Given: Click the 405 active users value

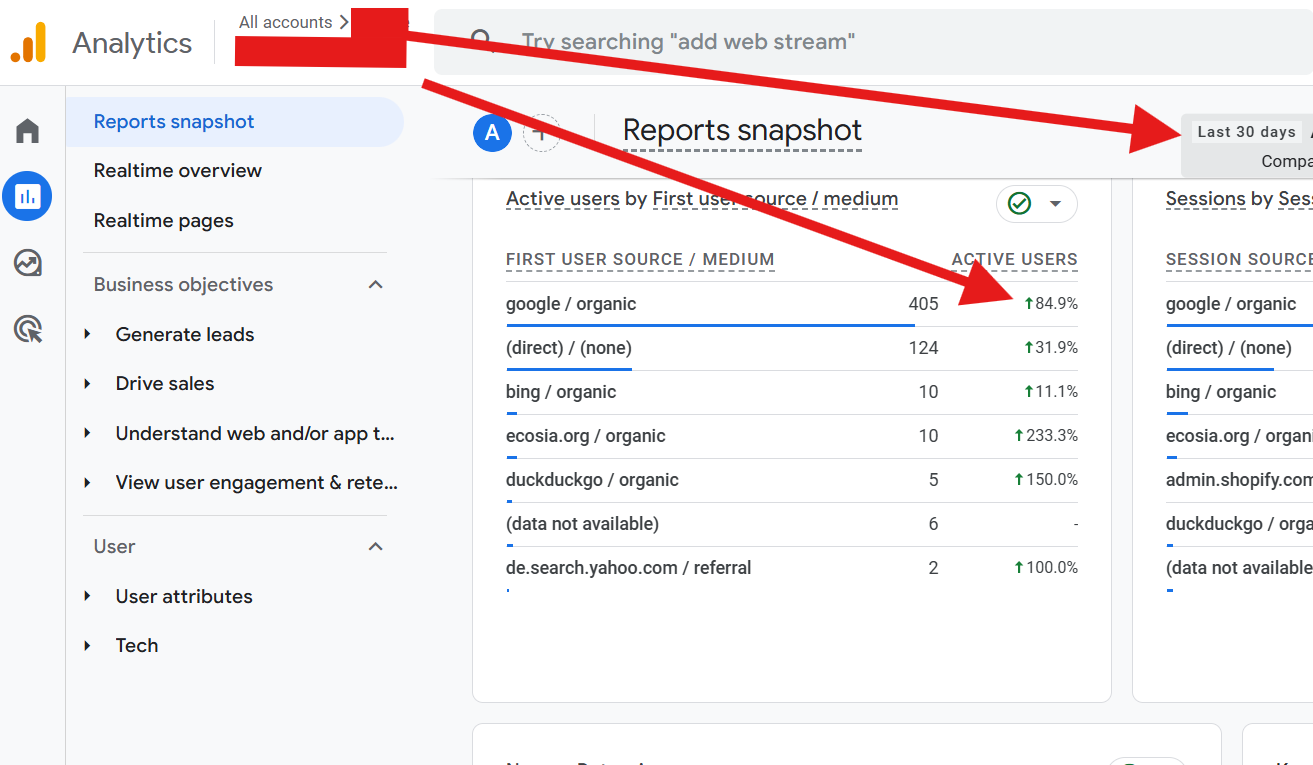Looking at the screenshot, I should pyautogui.click(x=924, y=304).
